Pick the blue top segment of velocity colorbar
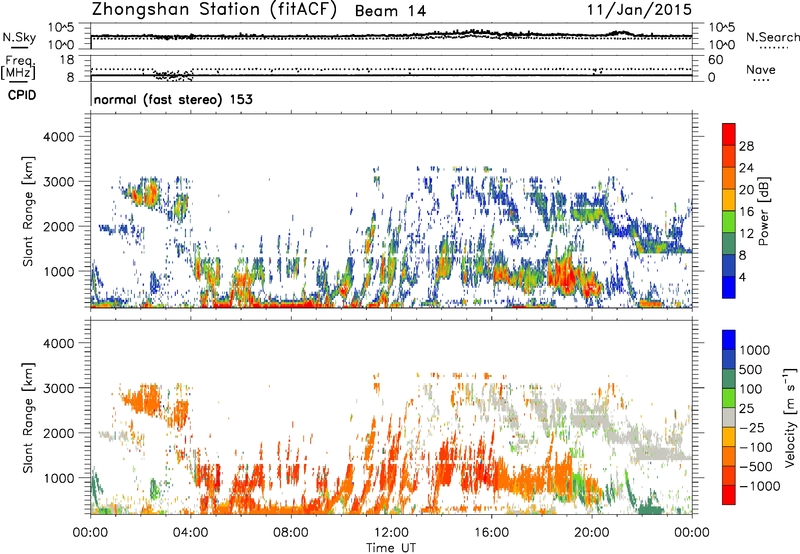Viewport: 800px width, 554px height. 729,340
